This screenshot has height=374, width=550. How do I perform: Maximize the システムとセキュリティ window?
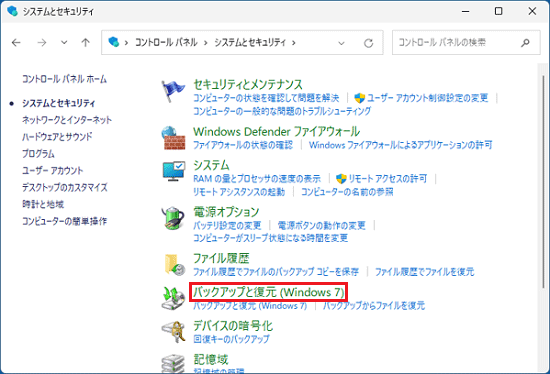(498, 11)
